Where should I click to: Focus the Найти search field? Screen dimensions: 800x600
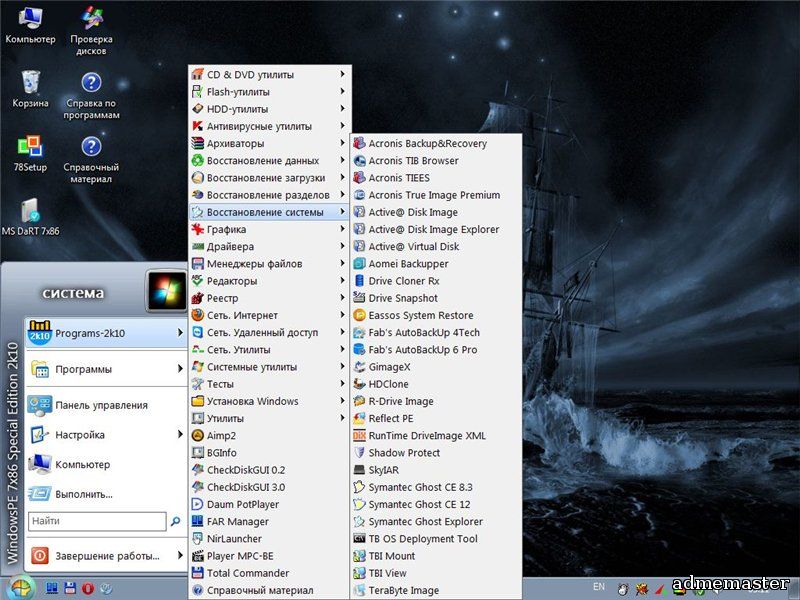click(97, 521)
